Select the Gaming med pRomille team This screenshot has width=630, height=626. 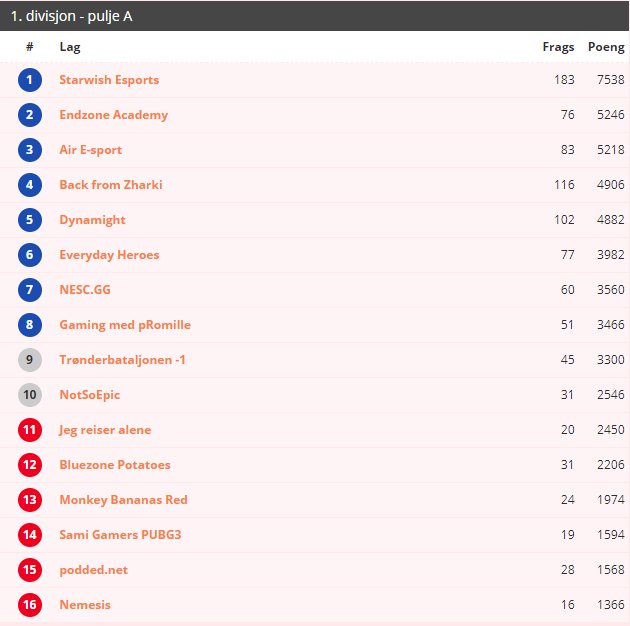click(x=125, y=325)
